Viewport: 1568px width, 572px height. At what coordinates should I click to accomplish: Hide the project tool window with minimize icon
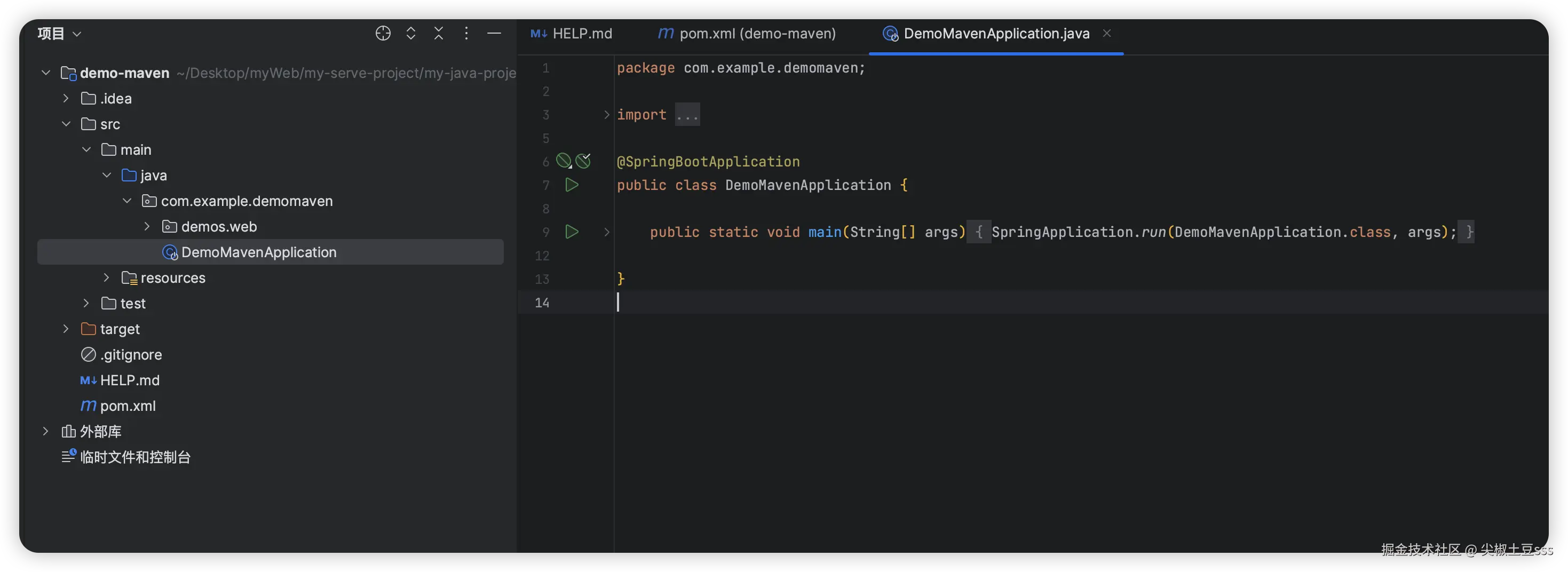point(494,34)
